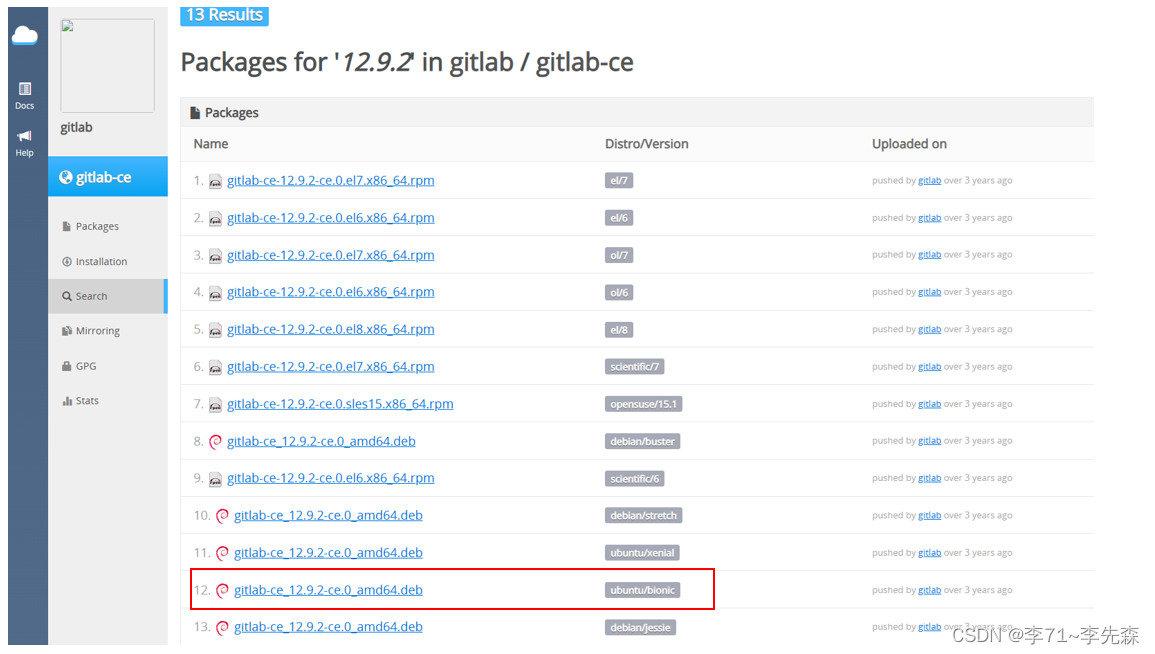
Task: Click the ol/7 distro badge
Action: point(619,256)
